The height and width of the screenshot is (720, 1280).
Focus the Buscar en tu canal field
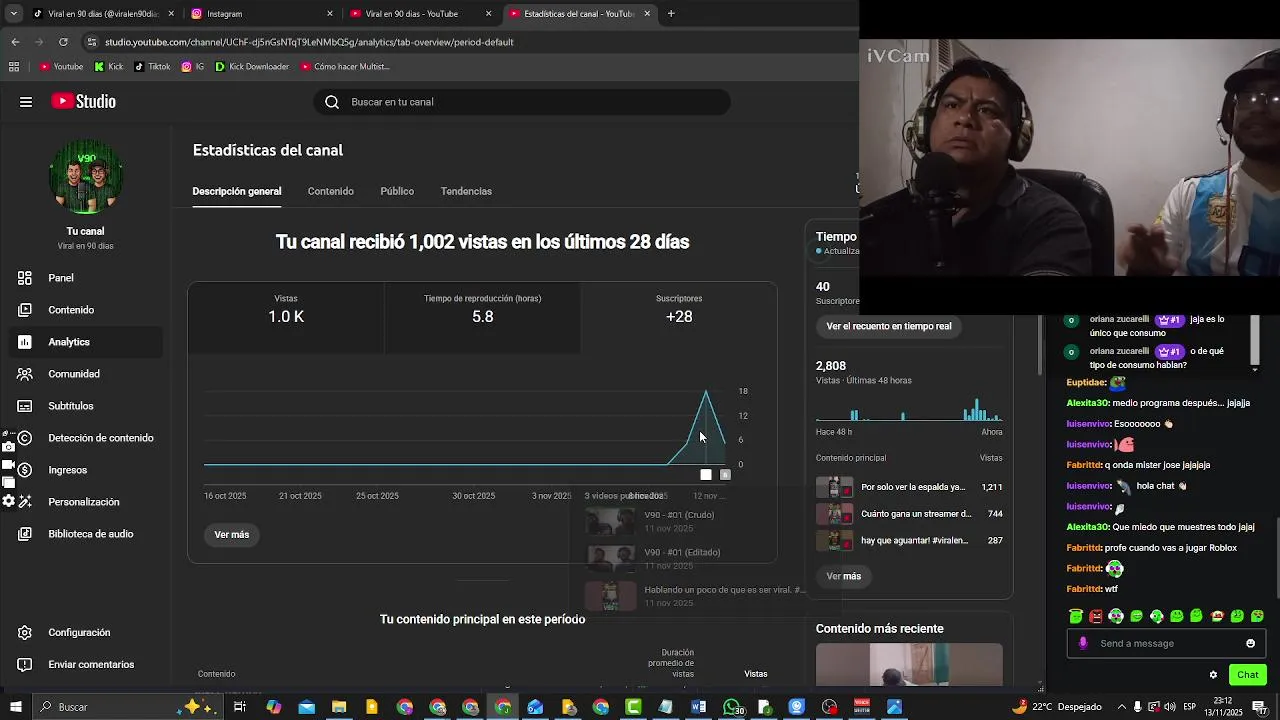tap(522, 102)
